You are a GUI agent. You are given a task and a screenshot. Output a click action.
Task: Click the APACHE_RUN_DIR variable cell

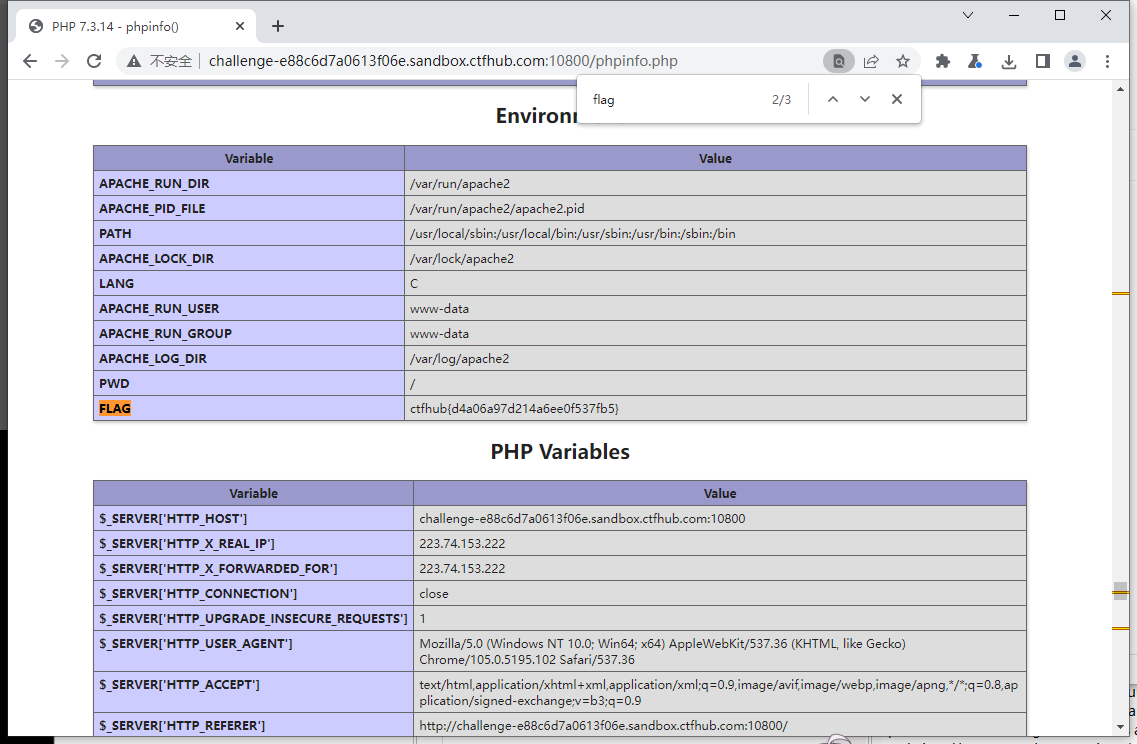click(249, 183)
